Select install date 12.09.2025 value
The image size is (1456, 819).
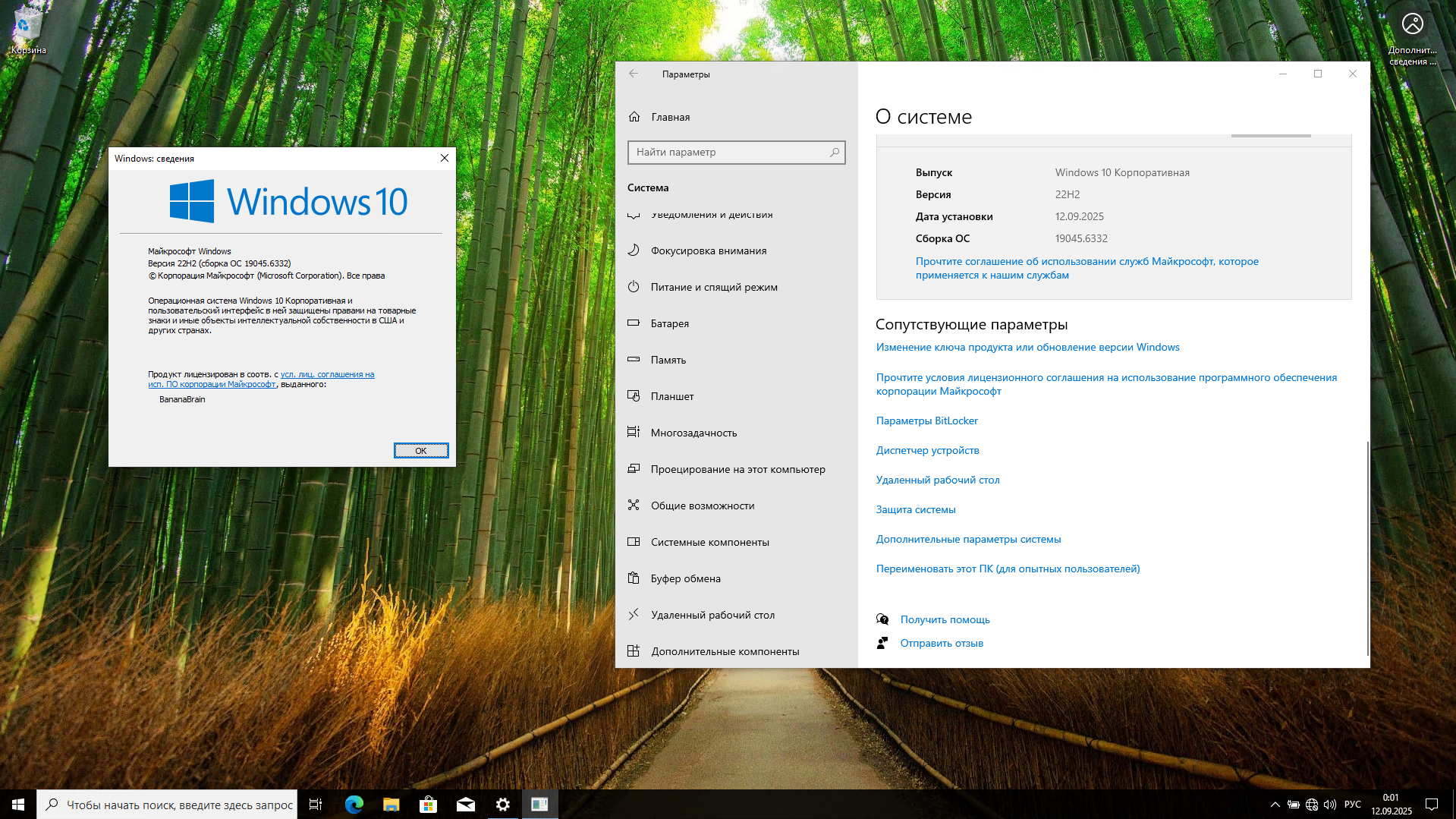coord(1079,216)
